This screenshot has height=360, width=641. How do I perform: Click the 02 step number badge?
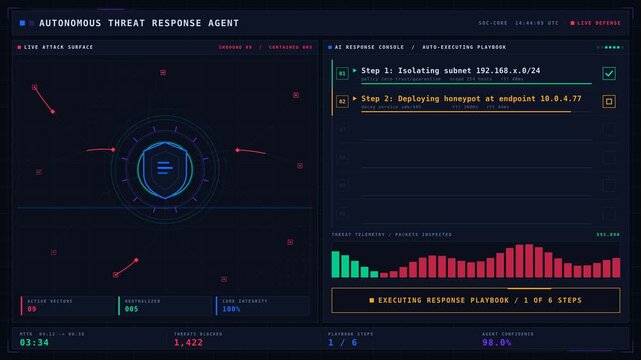pos(342,101)
